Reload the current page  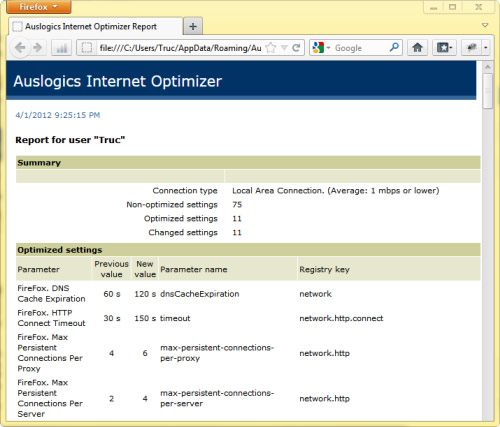coord(296,48)
